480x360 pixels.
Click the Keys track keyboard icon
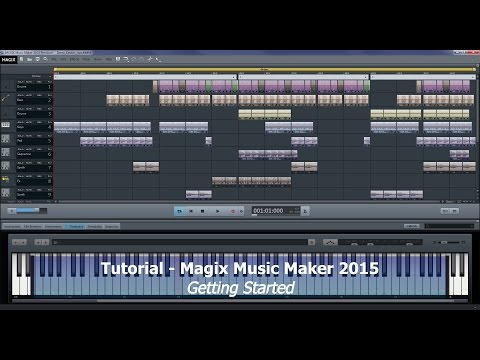click(x=6, y=125)
